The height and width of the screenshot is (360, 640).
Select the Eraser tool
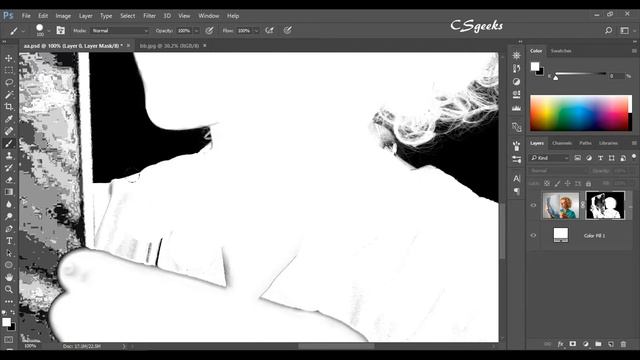pos(9,180)
